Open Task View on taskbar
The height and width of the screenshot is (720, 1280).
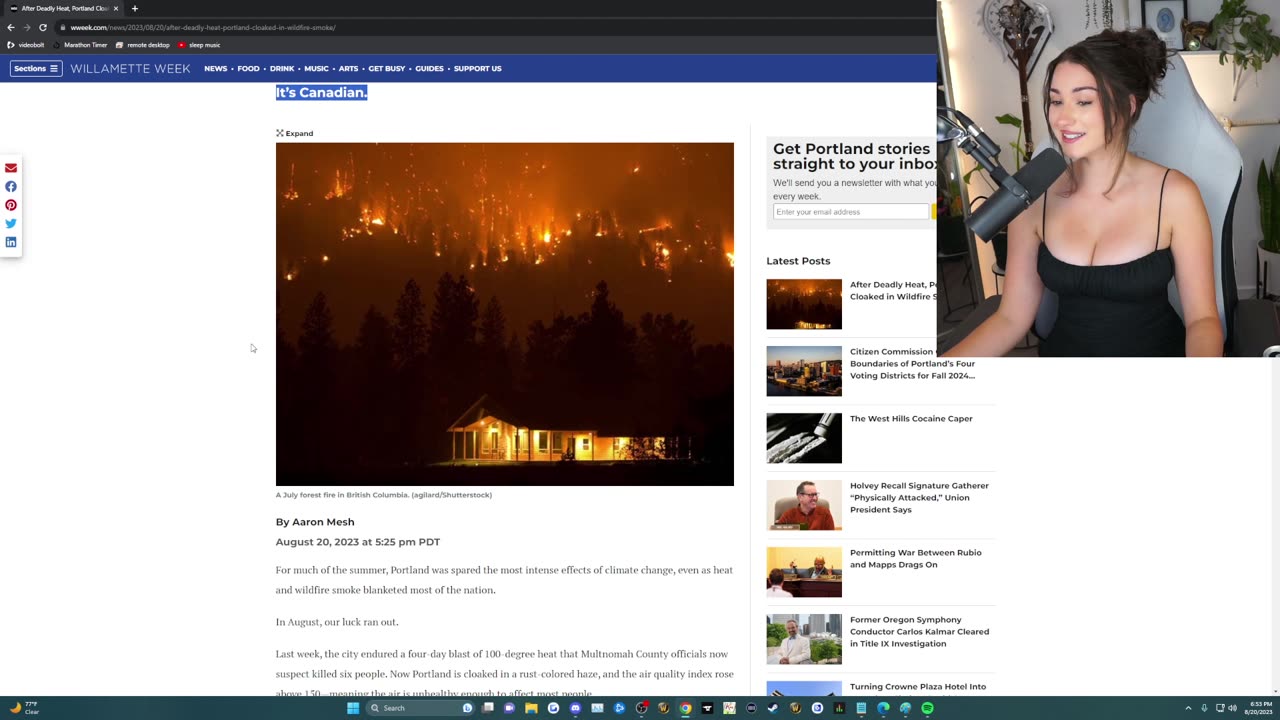tap(488, 708)
